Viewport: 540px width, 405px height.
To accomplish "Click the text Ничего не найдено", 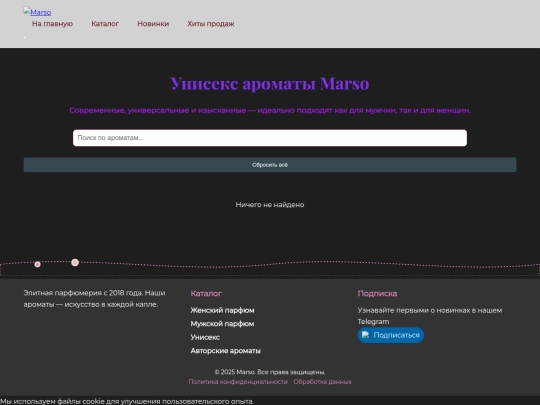I will click(x=270, y=205).
